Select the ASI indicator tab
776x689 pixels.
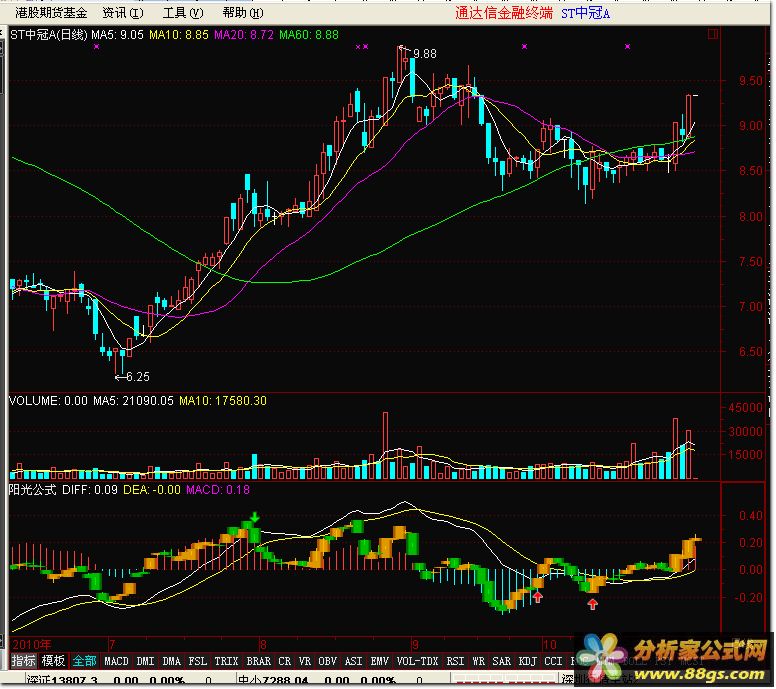click(x=353, y=661)
